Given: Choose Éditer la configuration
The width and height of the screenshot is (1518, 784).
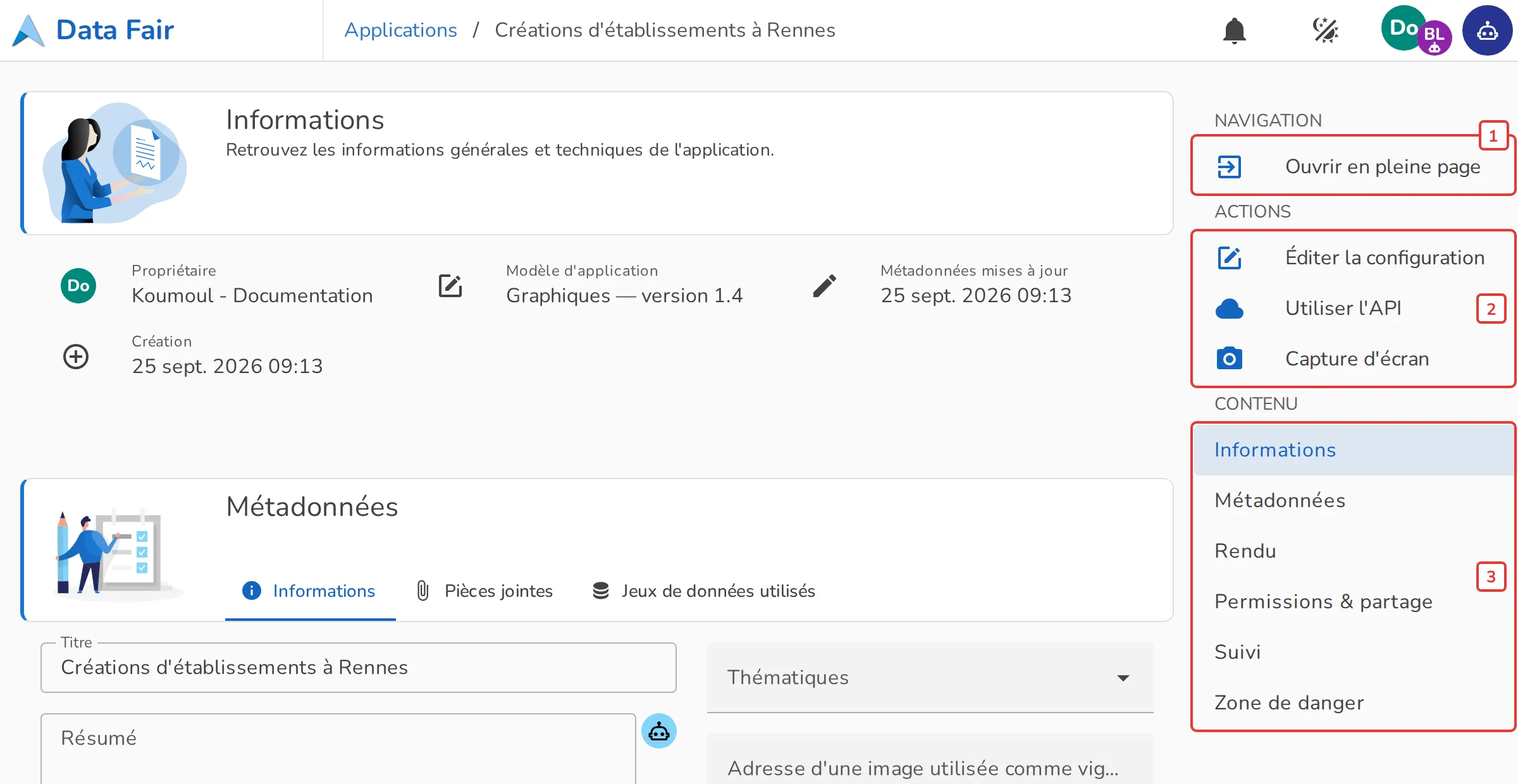Looking at the screenshot, I should click(1354, 257).
